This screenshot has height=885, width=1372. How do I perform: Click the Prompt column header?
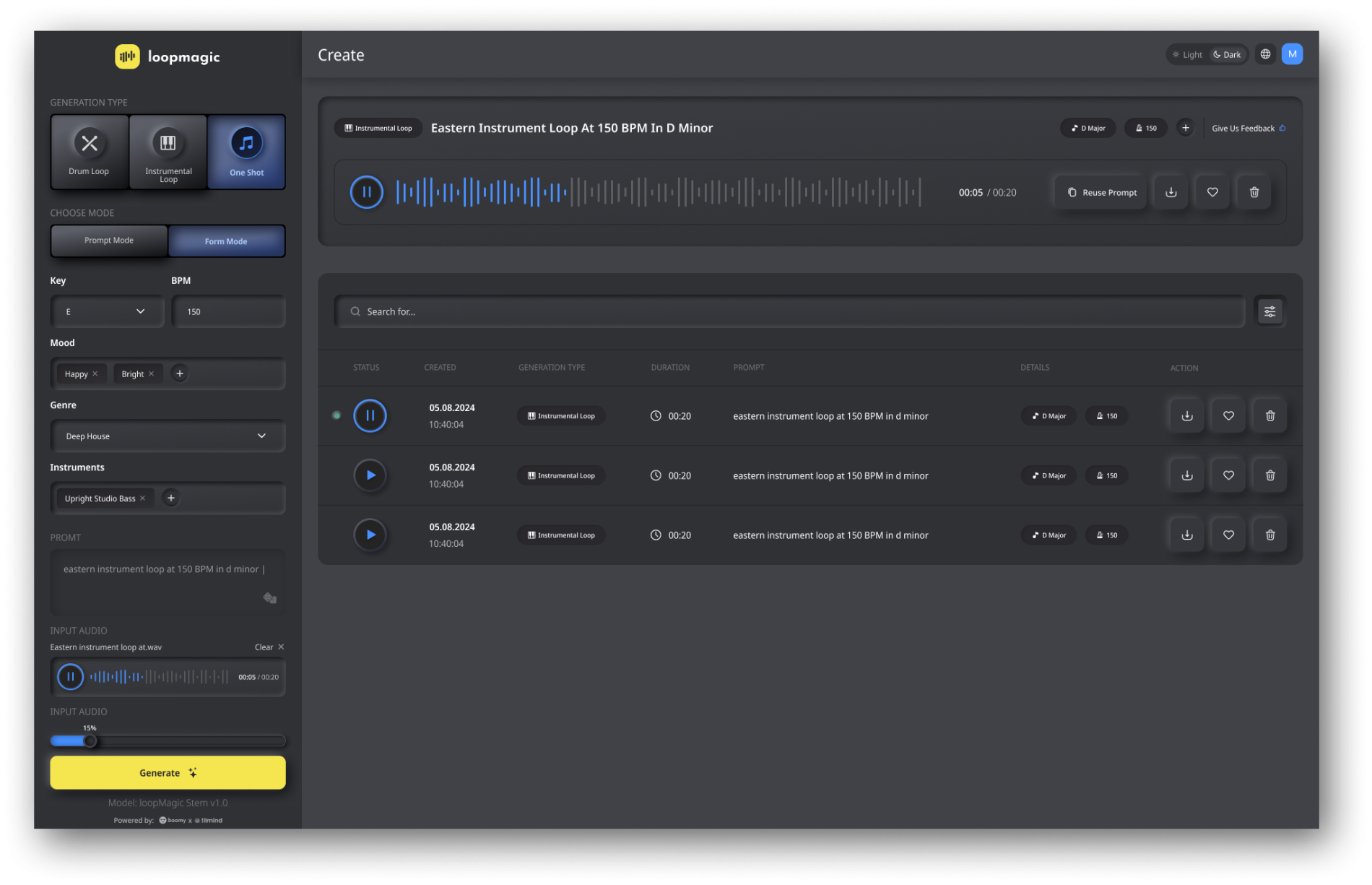tap(749, 367)
